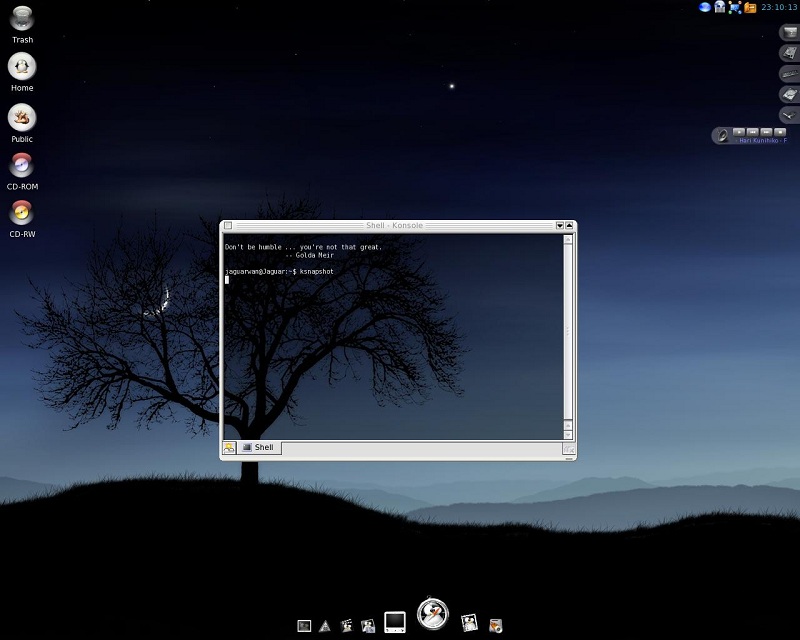Click the pyramid icon in the dock
Viewport: 800px width, 640px height.
click(x=325, y=626)
